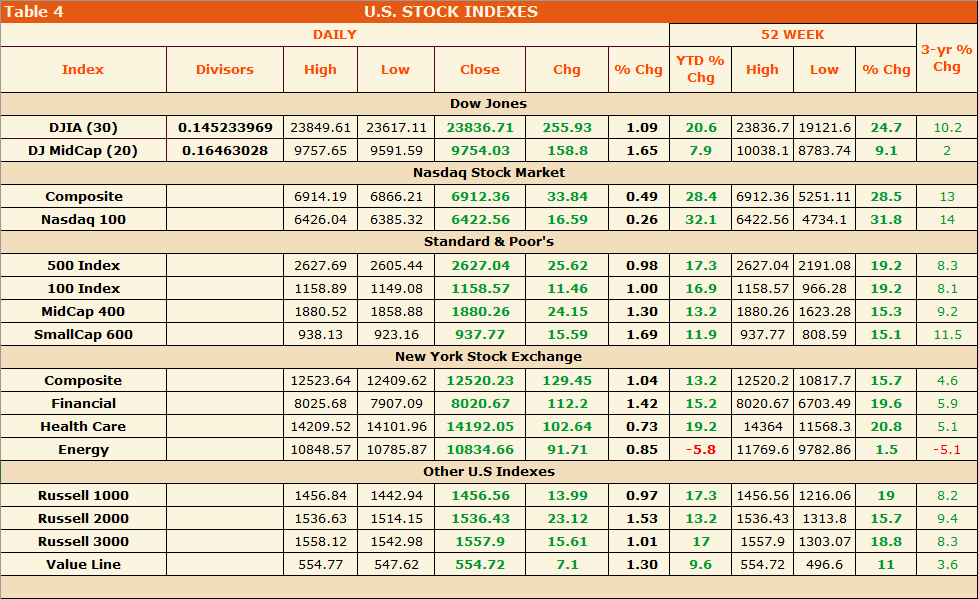Select the '3-yr % Chg' column header
Screen dimensions: 978x599
[947, 58]
